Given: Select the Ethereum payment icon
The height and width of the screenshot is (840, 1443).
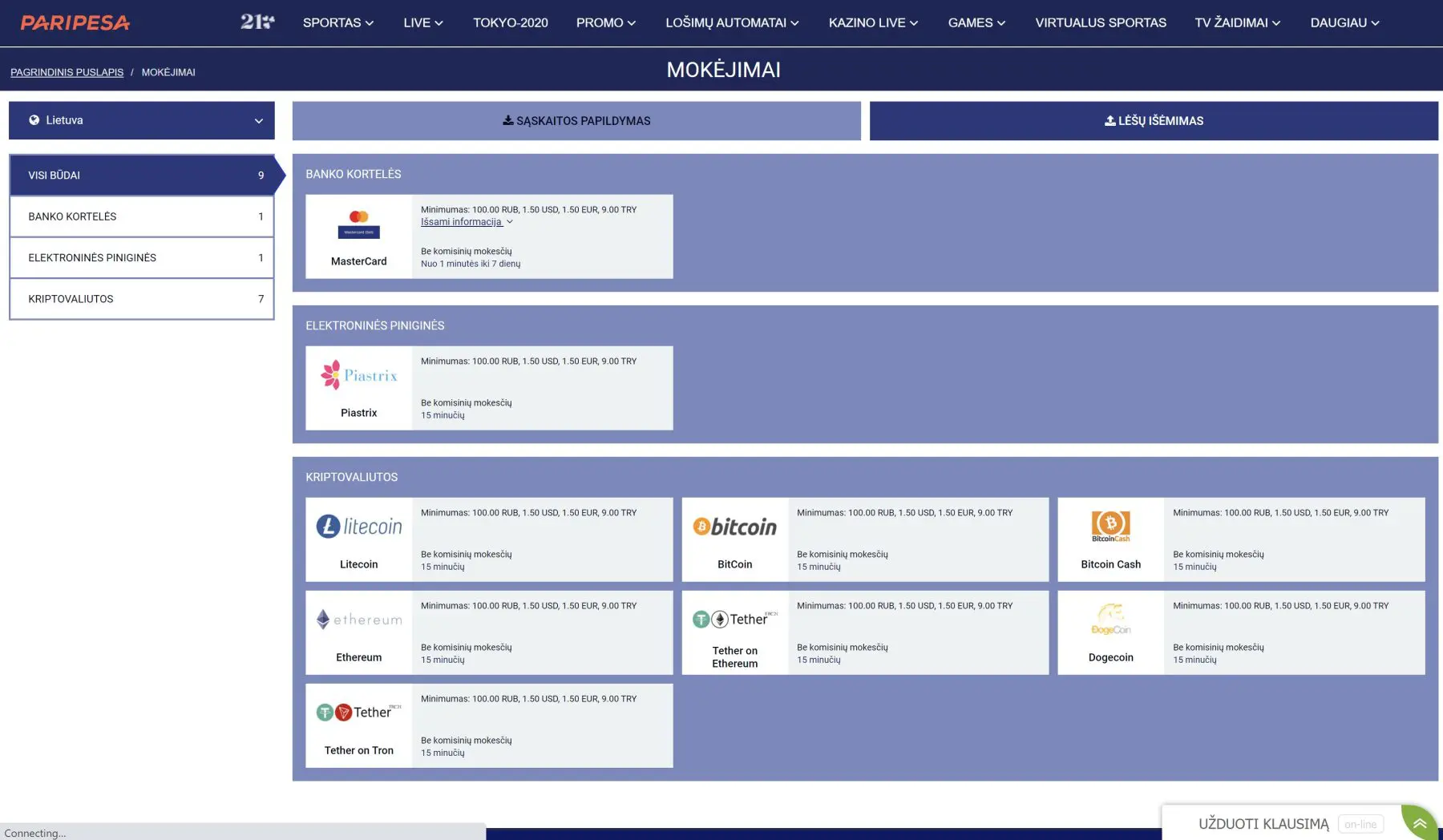Looking at the screenshot, I should tap(358, 619).
